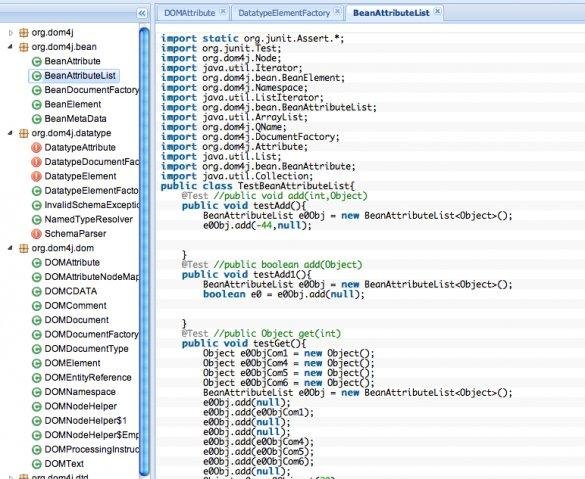Viewport: 585px width, 479px height.
Task: Click the org.dom4j.bean package icon
Action: pyautogui.click(x=24, y=47)
